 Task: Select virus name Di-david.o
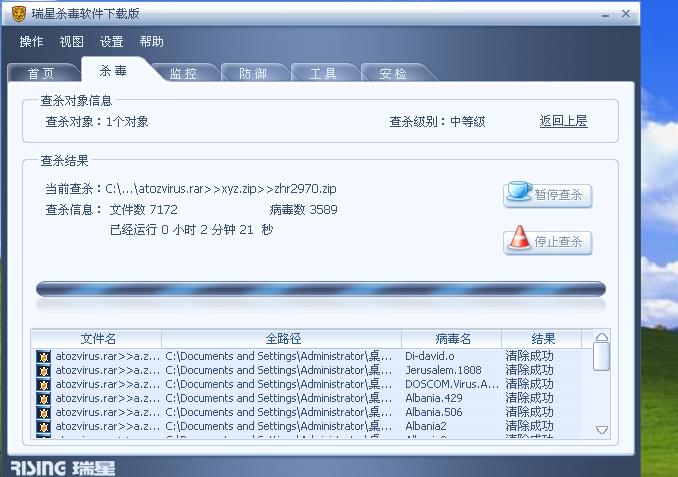coord(429,356)
